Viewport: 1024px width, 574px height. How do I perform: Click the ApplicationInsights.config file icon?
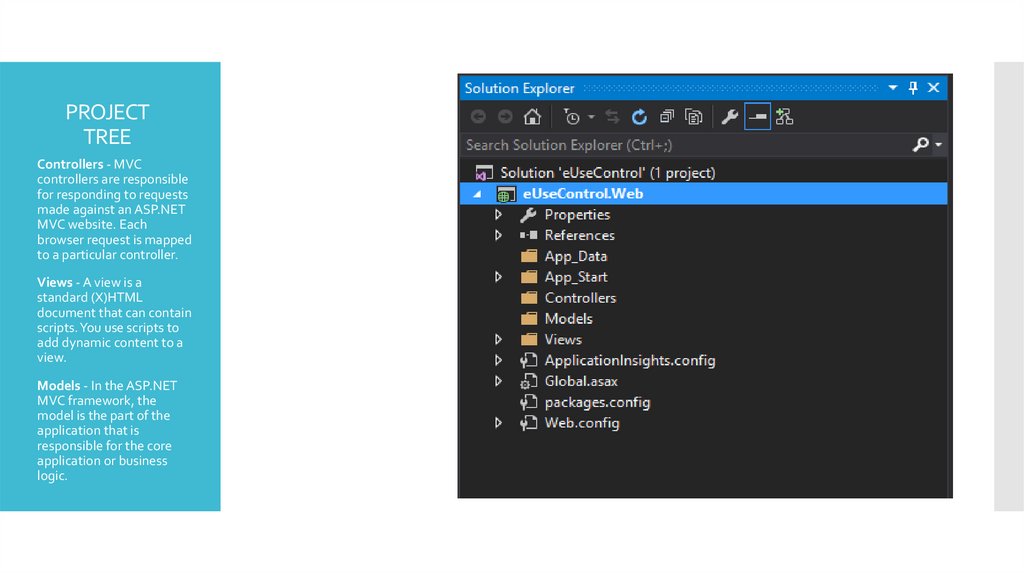click(528, 360)
